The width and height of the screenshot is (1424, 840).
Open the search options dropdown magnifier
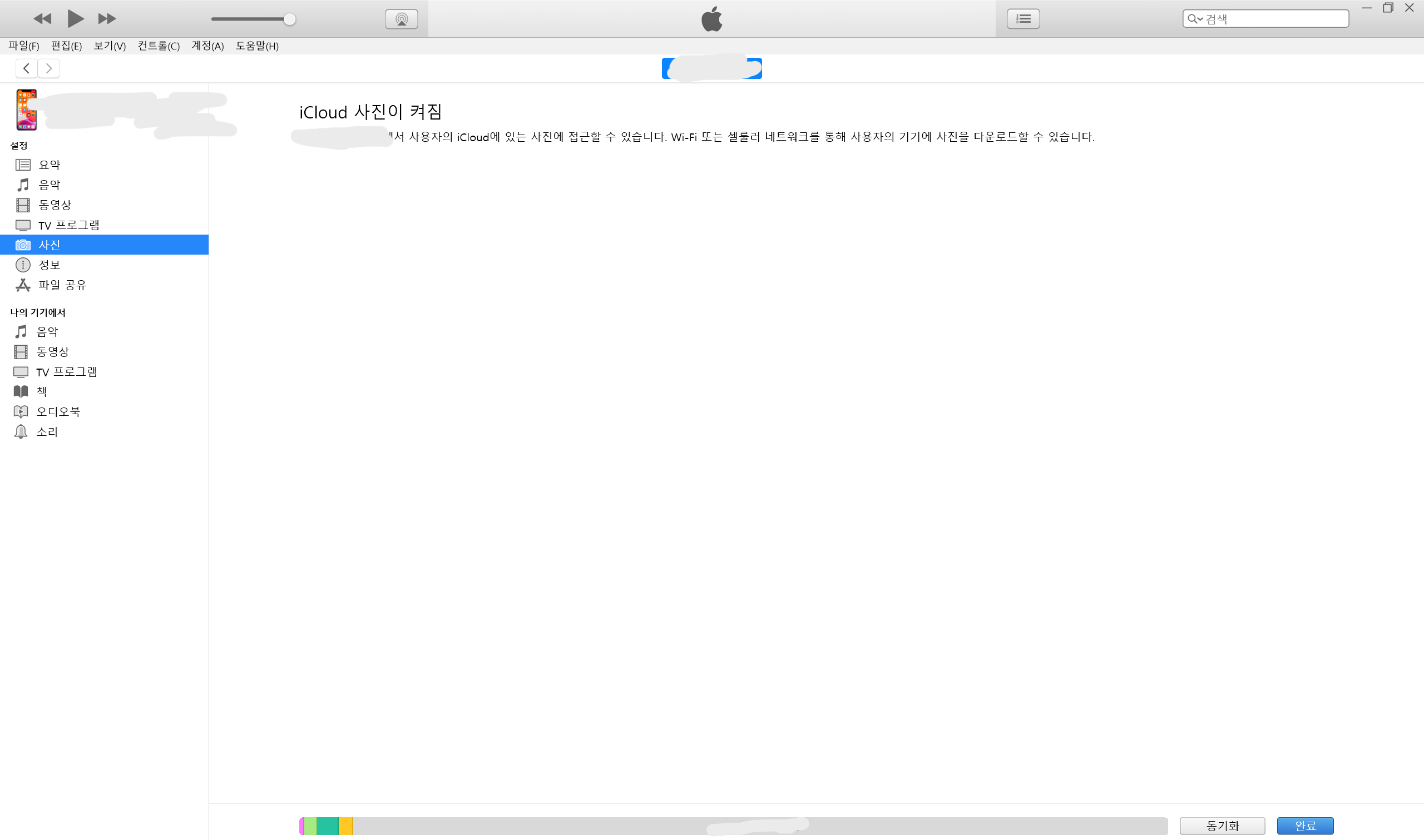(x=1195, y=19)
